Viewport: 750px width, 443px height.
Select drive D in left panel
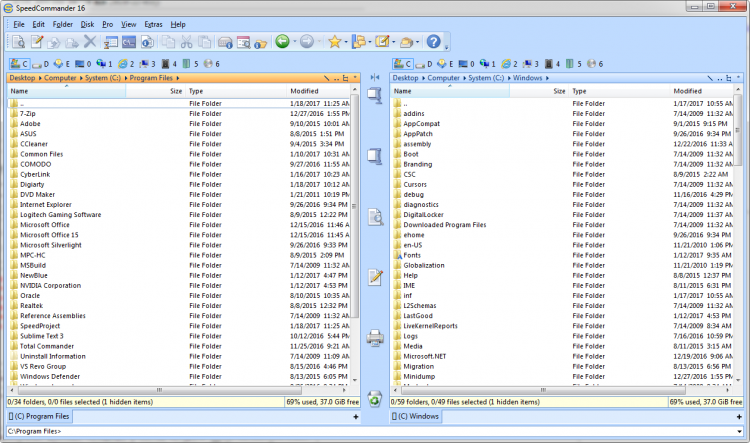(41, 64)
